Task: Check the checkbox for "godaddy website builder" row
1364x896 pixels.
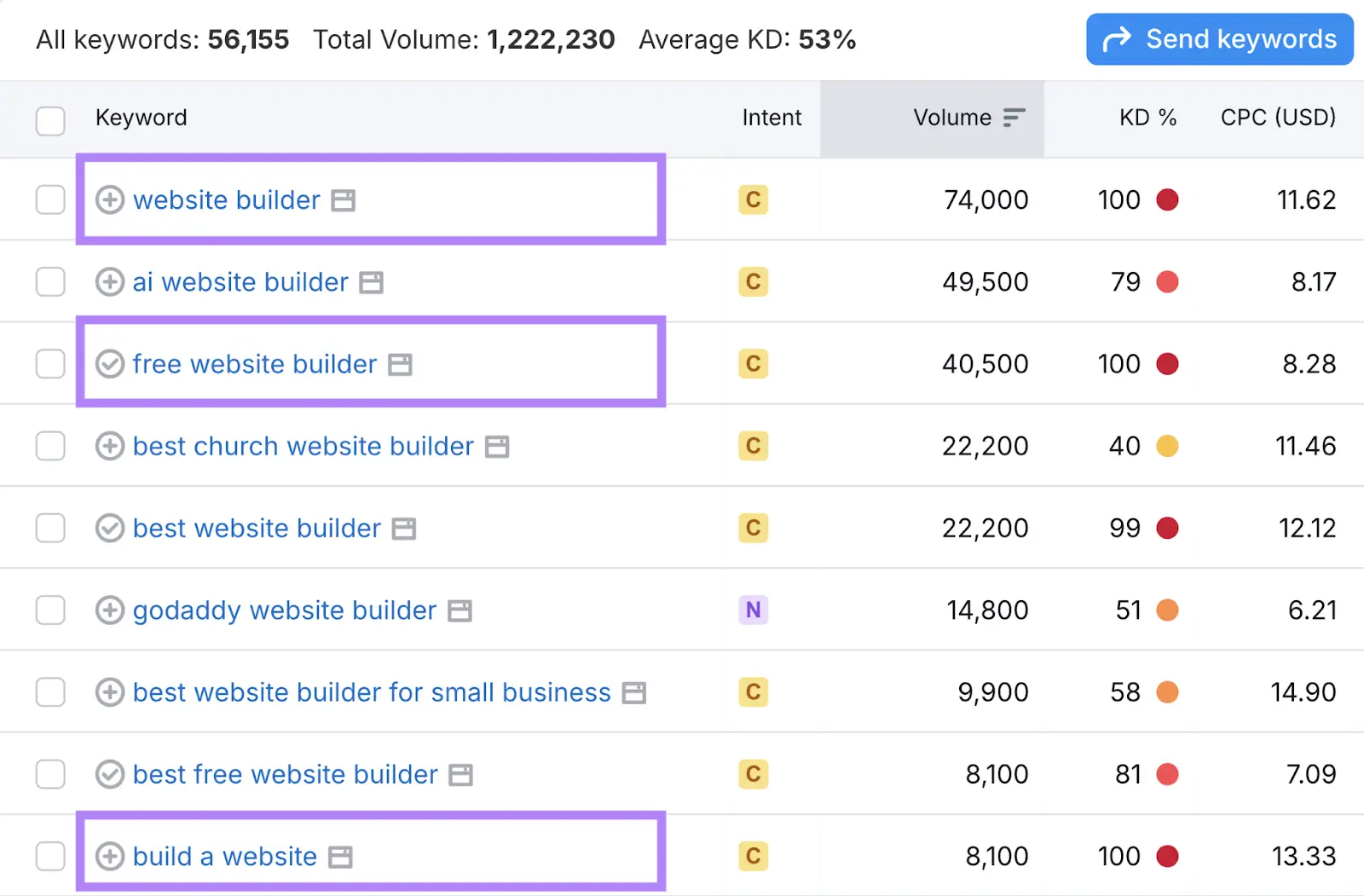Action: click(x=50, y=610)
